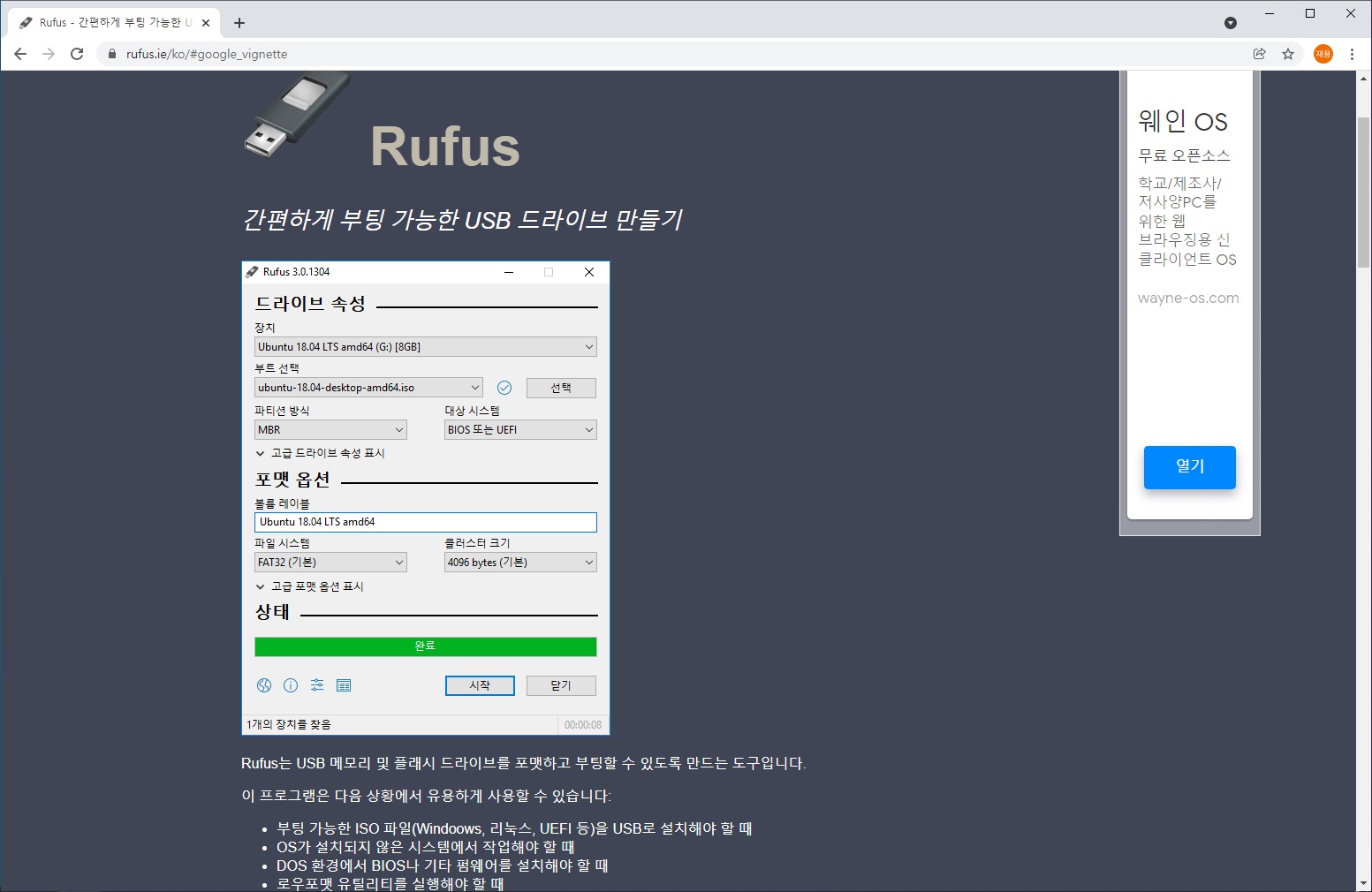1372x892 pixels.
Task: Click the 간편하게 부팅 가능한 USB subtitle
Action: (x=463, y=219)
